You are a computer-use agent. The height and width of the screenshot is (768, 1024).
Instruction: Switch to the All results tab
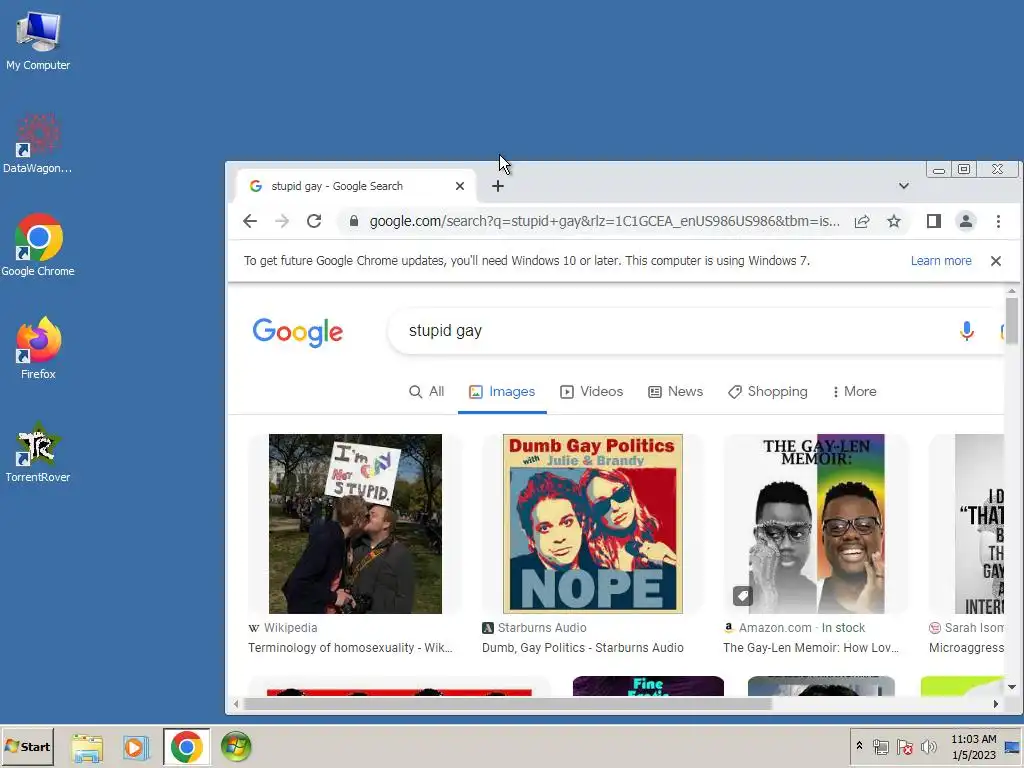click(x=426, y=392)
